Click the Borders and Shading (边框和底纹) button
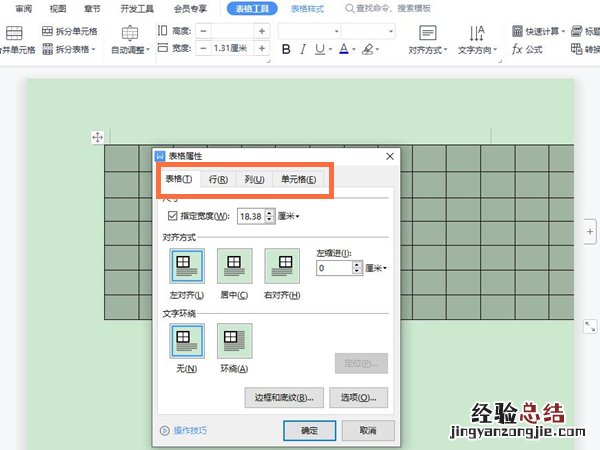This screenshot has width=600, height=450. coord(283,398)
